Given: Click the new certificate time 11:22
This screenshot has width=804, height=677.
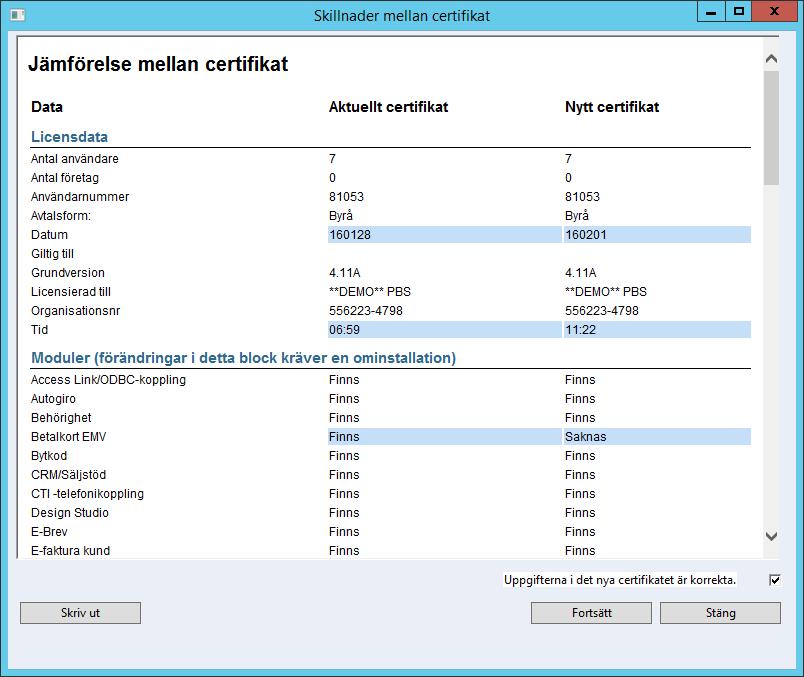Looking at the screenshot, I should coord(657,330).
